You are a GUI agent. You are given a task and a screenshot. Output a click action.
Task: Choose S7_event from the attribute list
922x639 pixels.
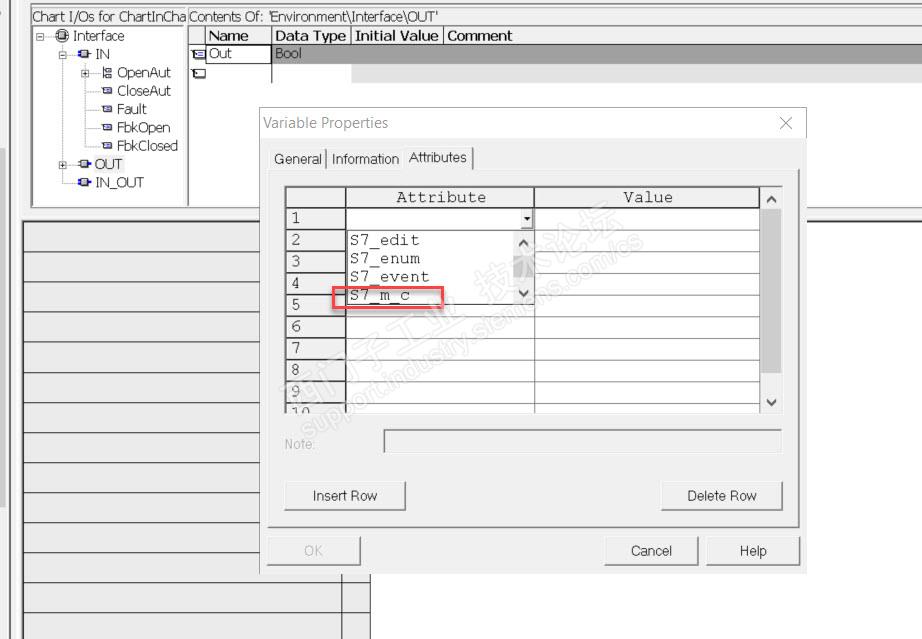430,276
